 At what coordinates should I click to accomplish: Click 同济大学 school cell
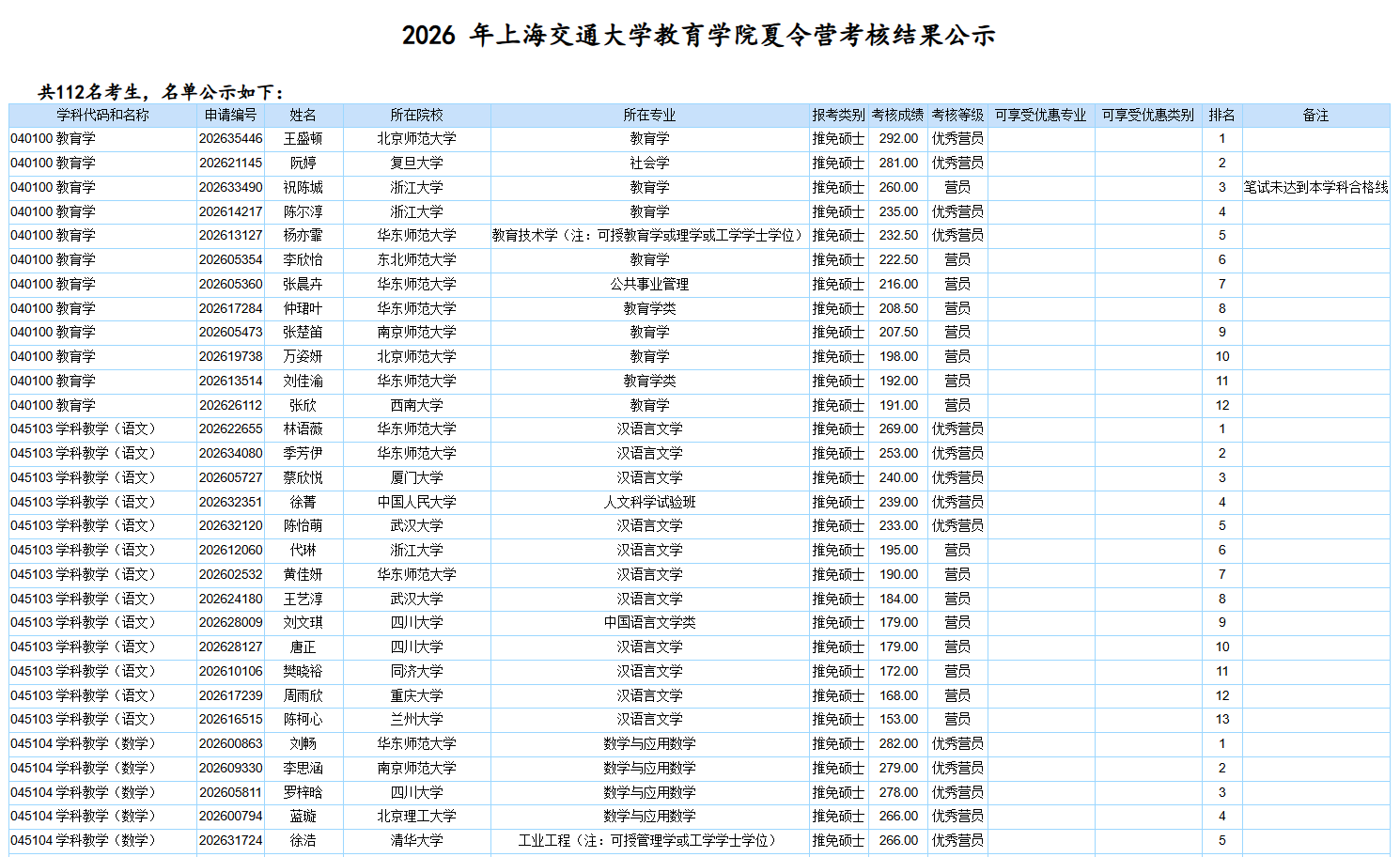(416, 671)
